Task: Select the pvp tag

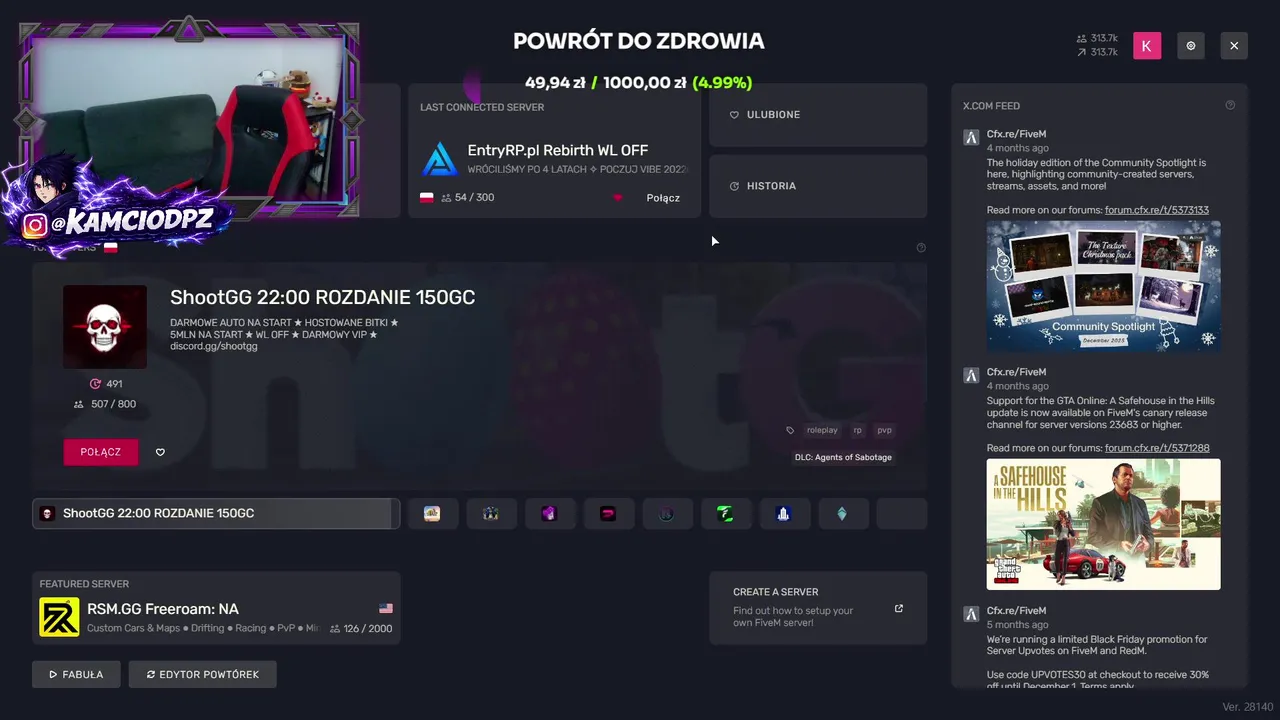Action: (884, 430)
